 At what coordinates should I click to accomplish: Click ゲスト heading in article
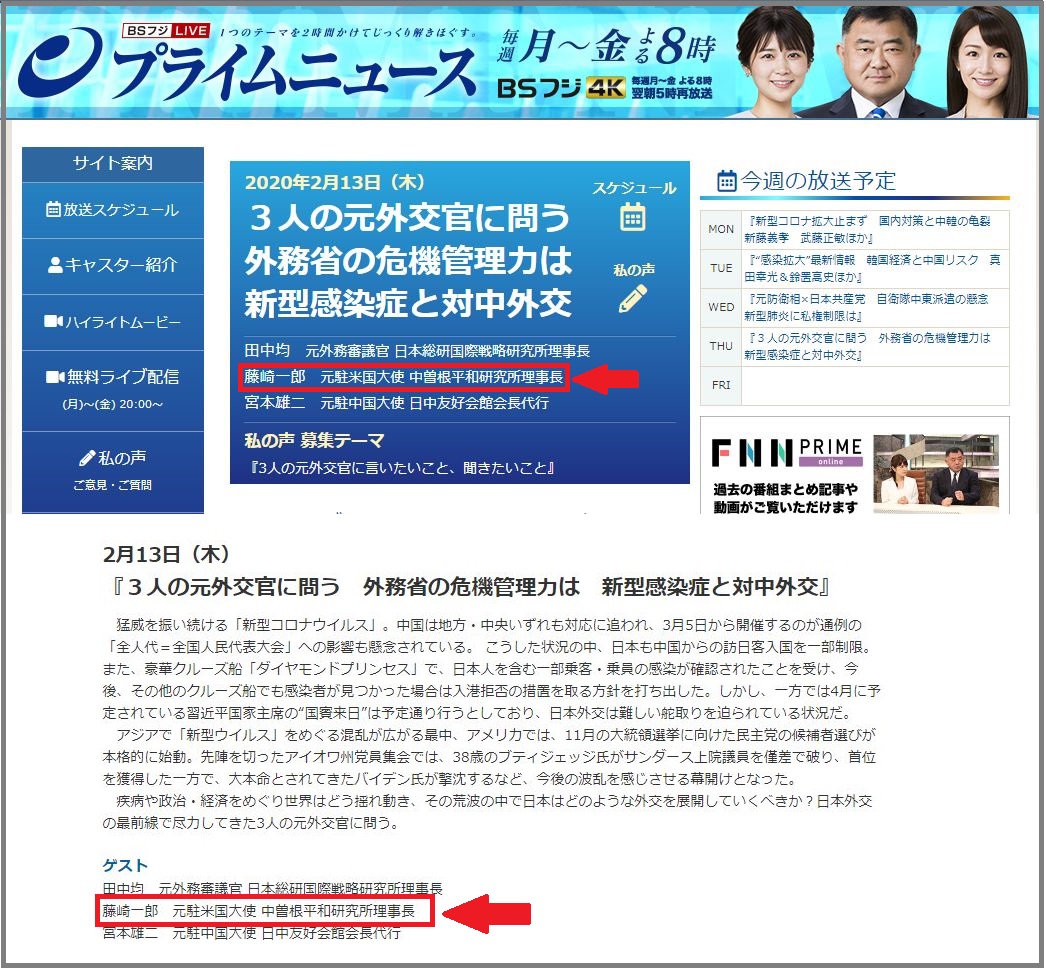[x=125, y=865]
